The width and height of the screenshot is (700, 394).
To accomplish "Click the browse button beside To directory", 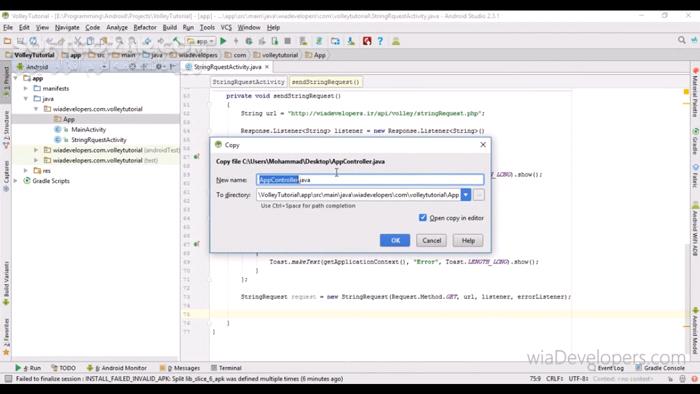I will pyautogui.click(x=479, y=195).
